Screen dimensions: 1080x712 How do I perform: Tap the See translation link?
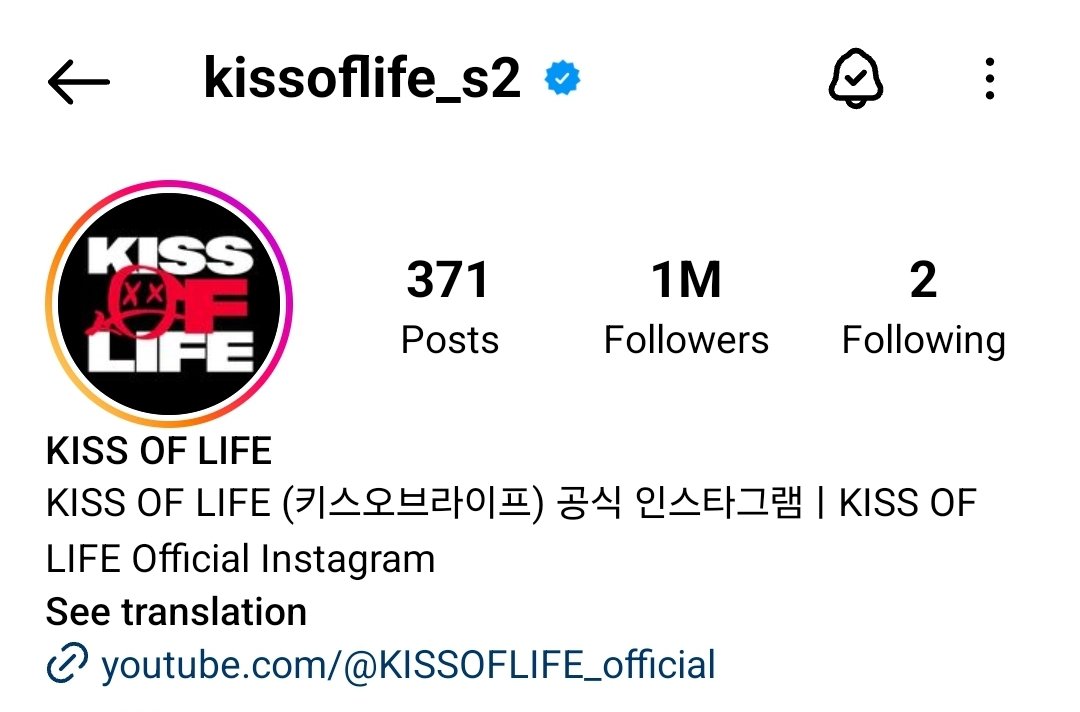pos(176,611)
